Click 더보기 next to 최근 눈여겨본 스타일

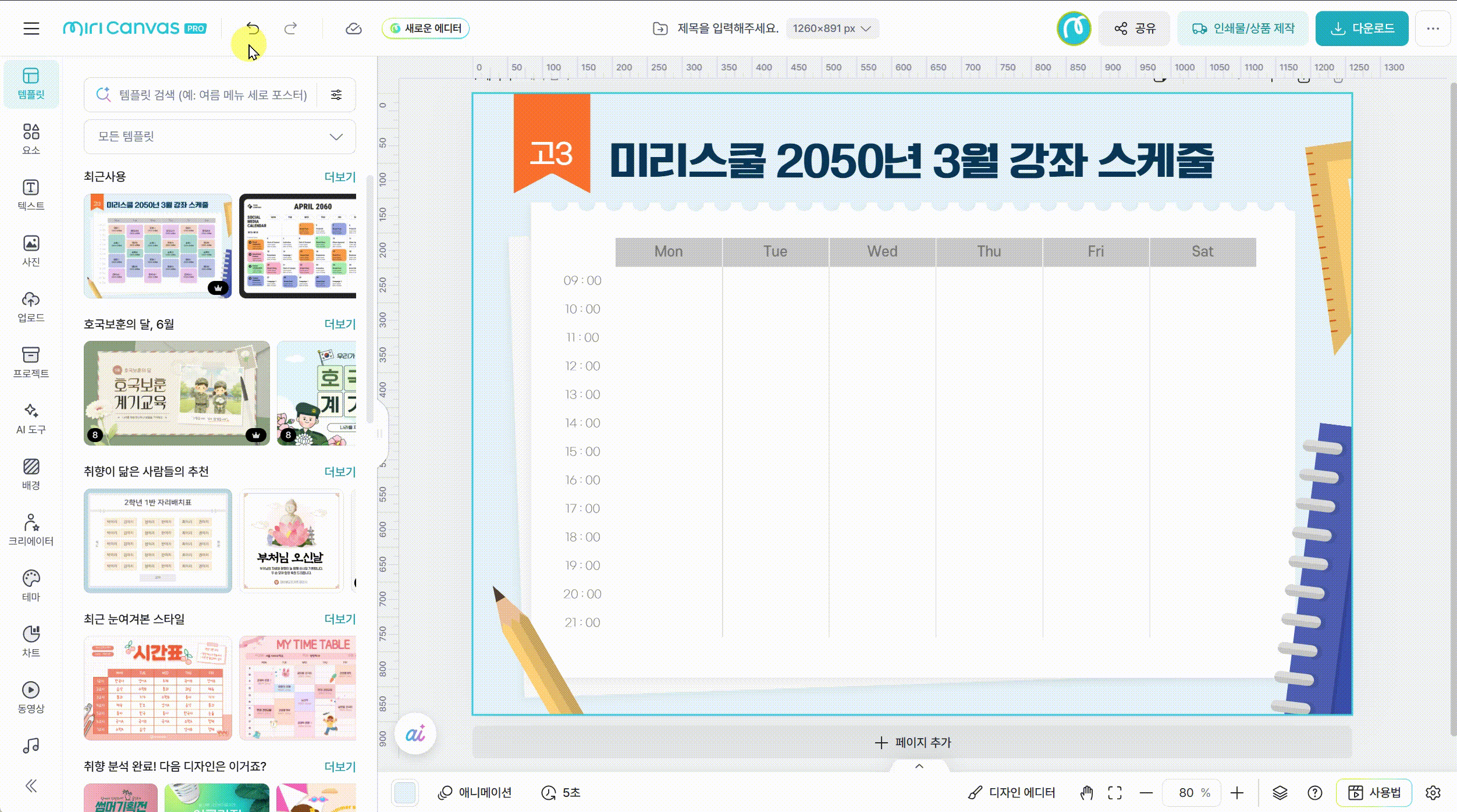coord(340,619)
